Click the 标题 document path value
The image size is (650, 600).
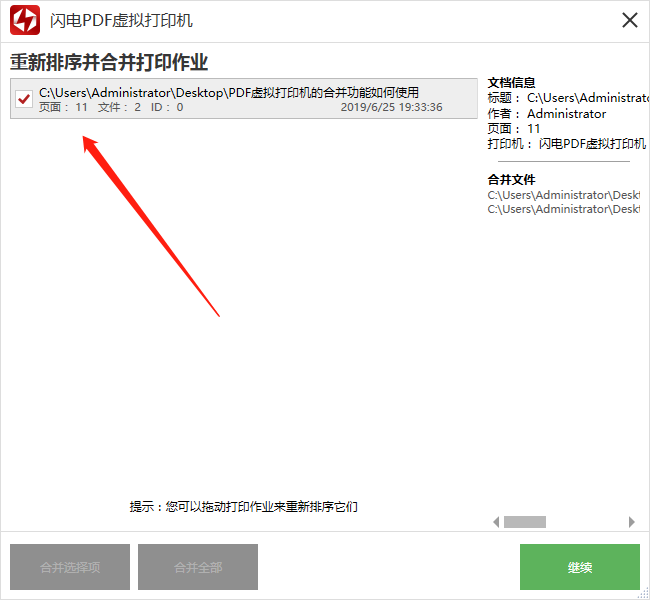(x=588, y=98)
